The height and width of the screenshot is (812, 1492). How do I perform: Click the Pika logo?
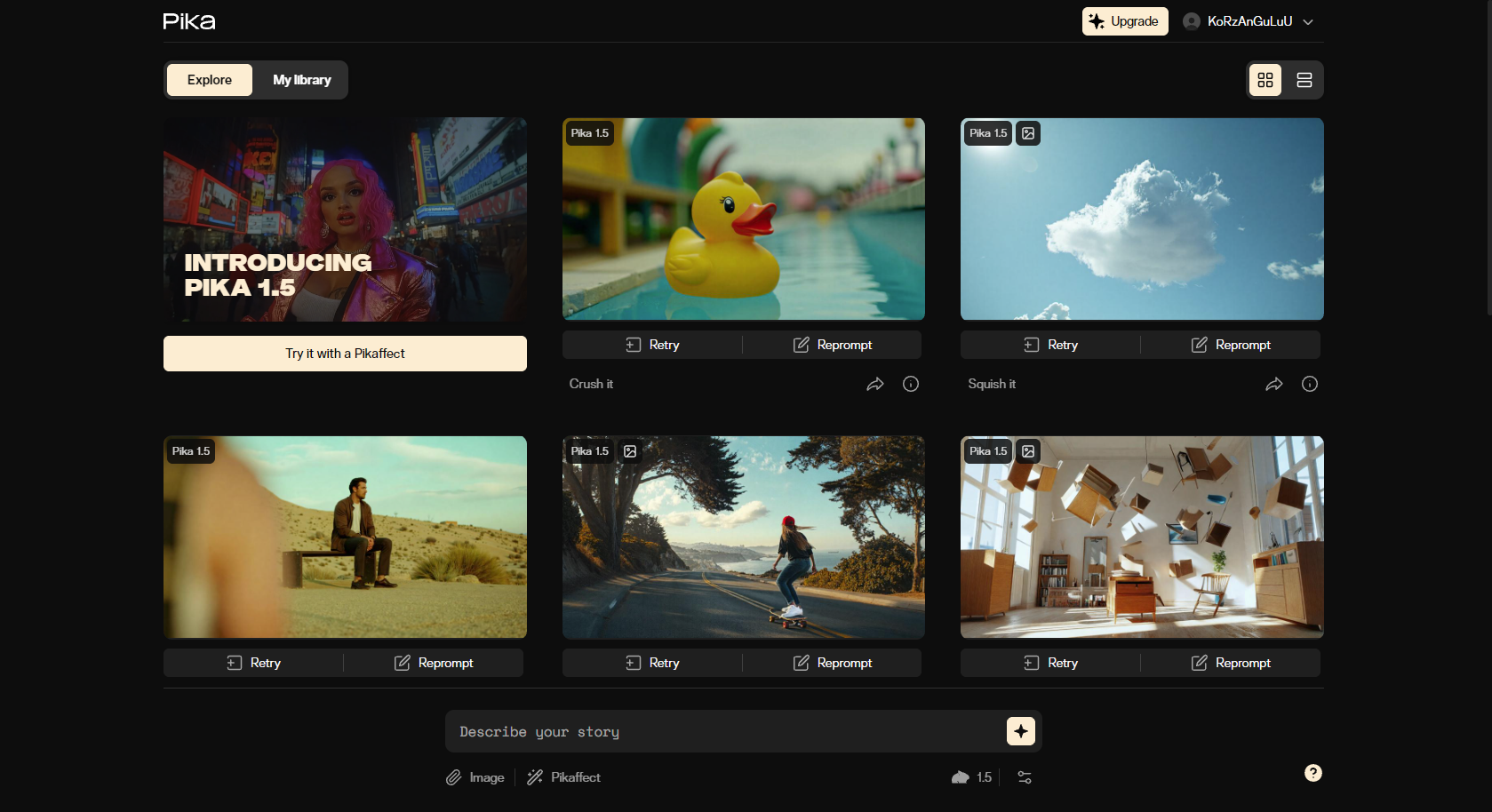[189, 21]
